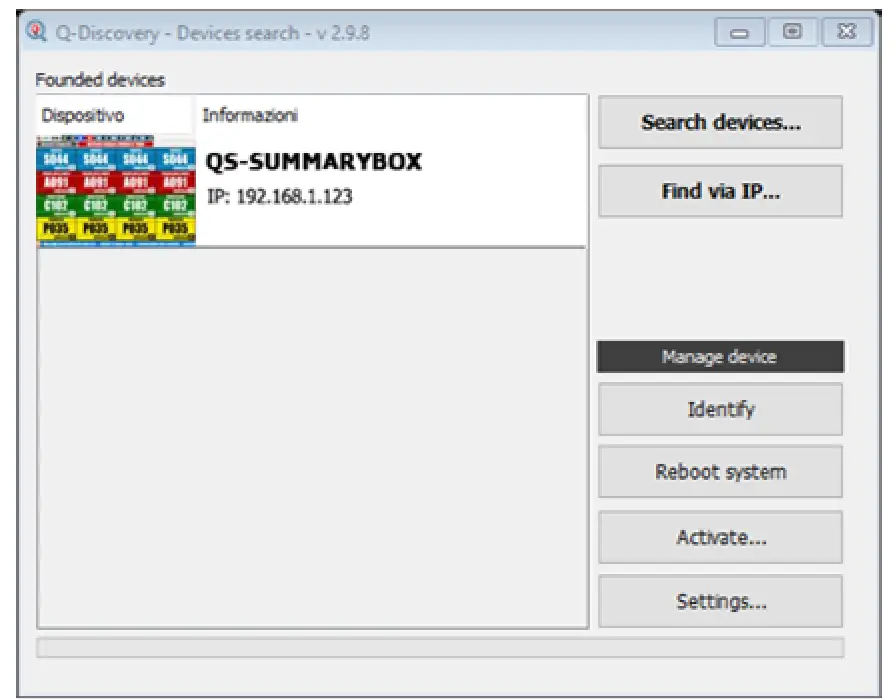Click the Founded devices label
Image resolution: width=895 pixels, height=699 pixels.
click(100, 80)
